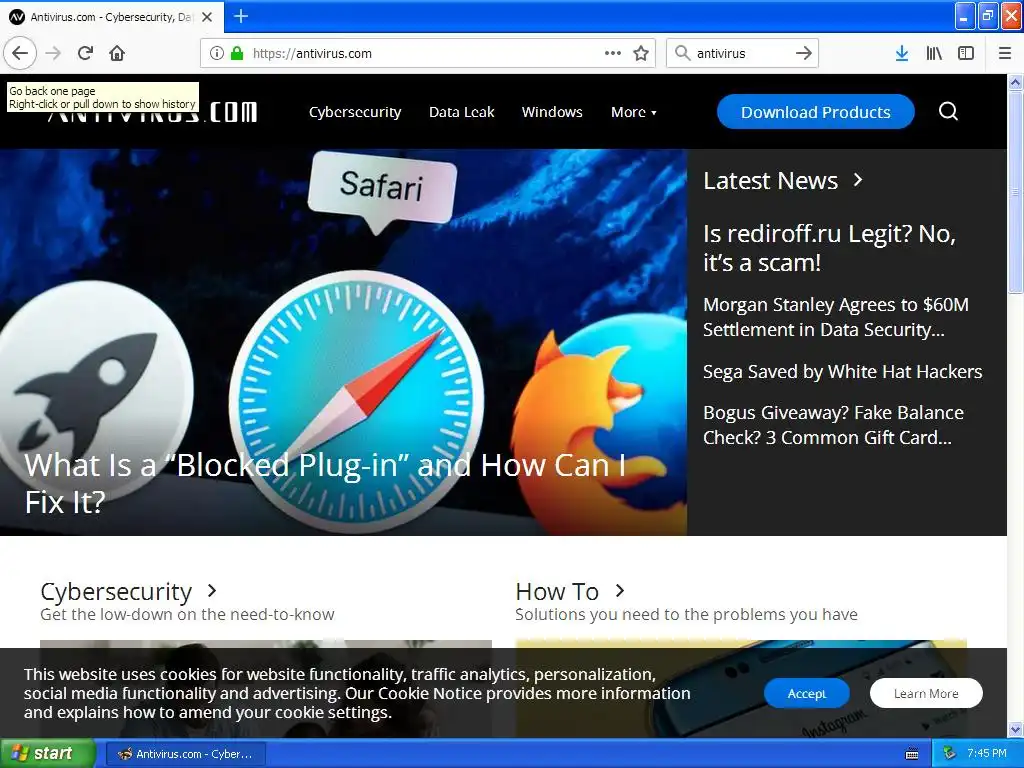Image resolution: width=1024 pixels, height=768 pixels.
Task: Accept the cookie notice
Action: point(807,693)
